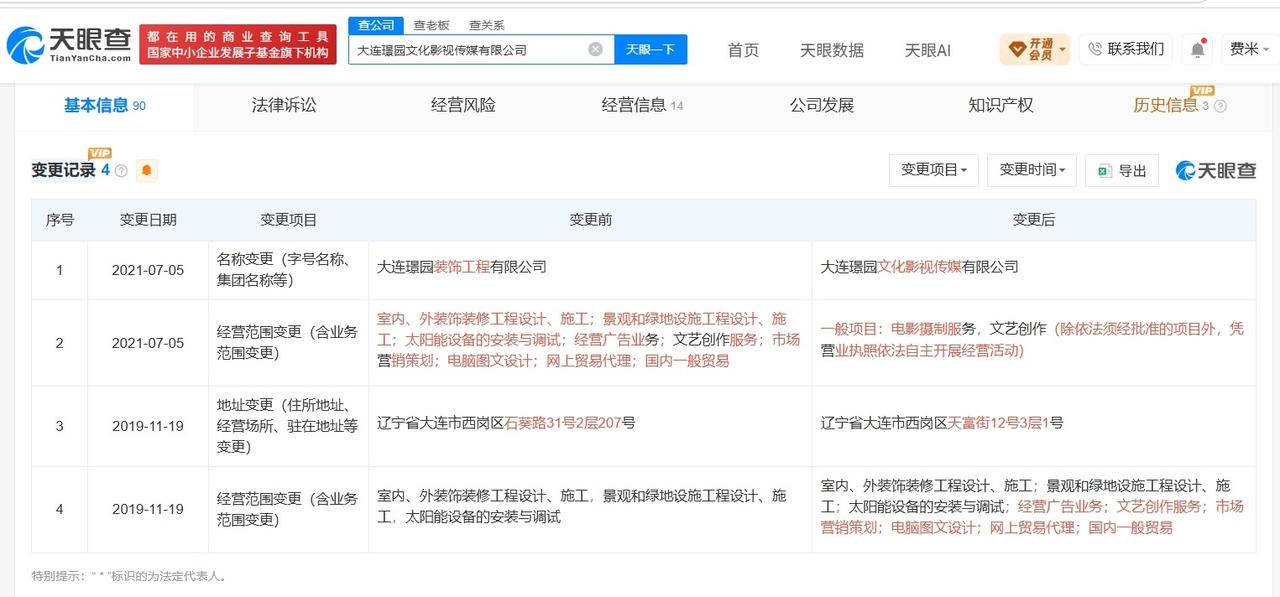The image size is (1280, 597).
Task: Switch to the 经营信息 tab
Action: point(642,105)
